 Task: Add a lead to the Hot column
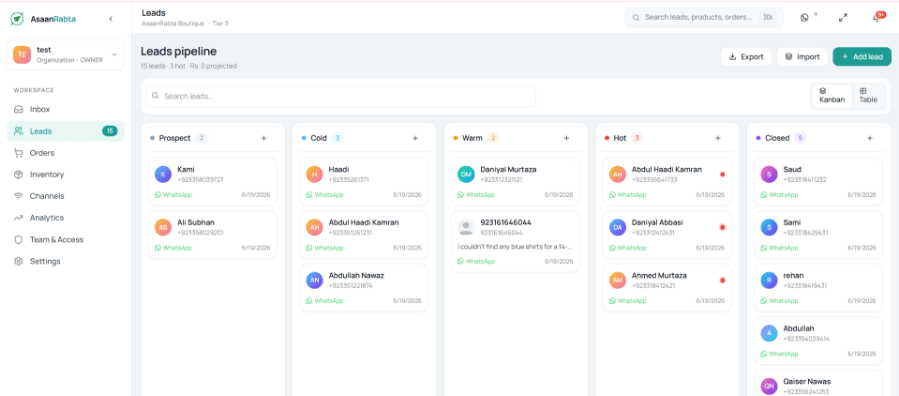(x=718, y=138)
